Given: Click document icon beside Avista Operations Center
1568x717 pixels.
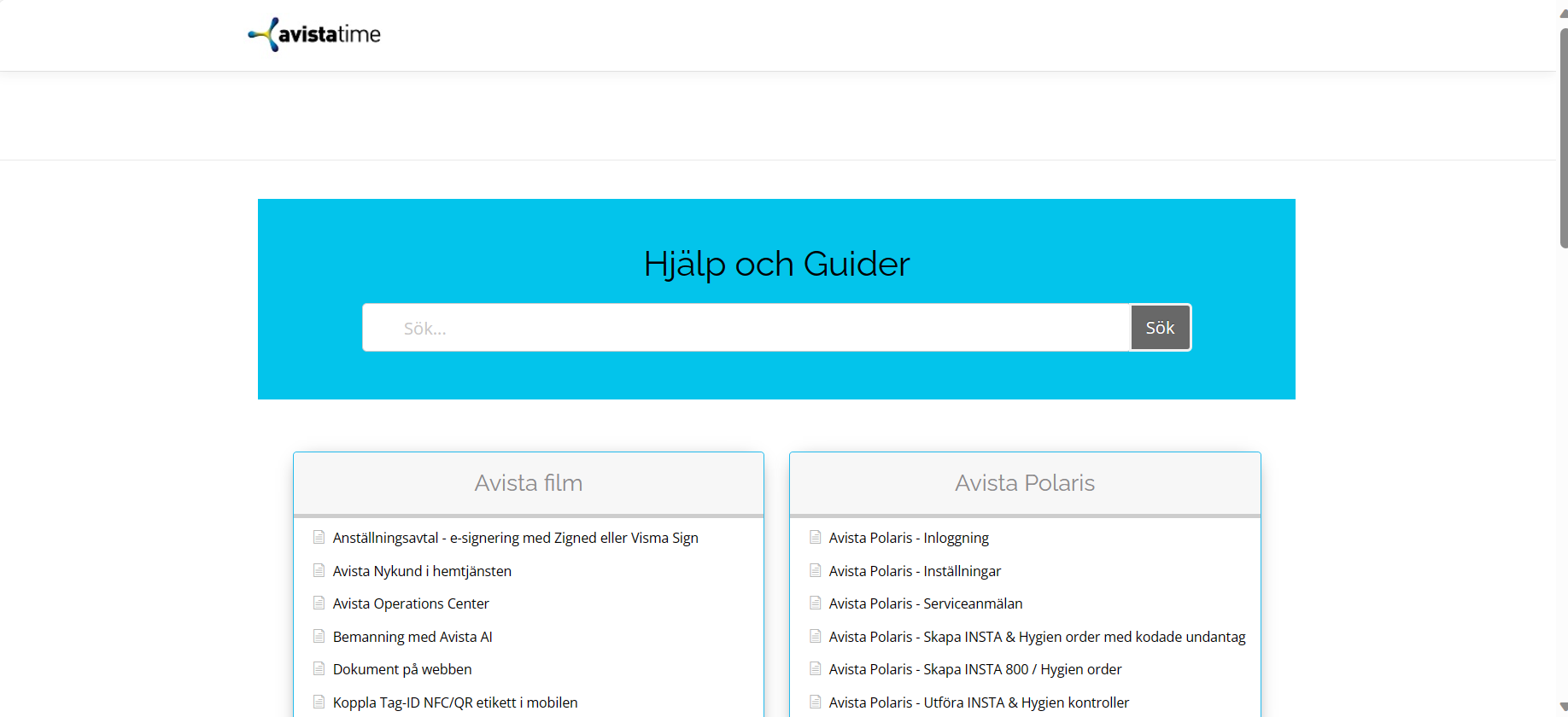Looking at the screenshot, I should (x=319, y=603).
